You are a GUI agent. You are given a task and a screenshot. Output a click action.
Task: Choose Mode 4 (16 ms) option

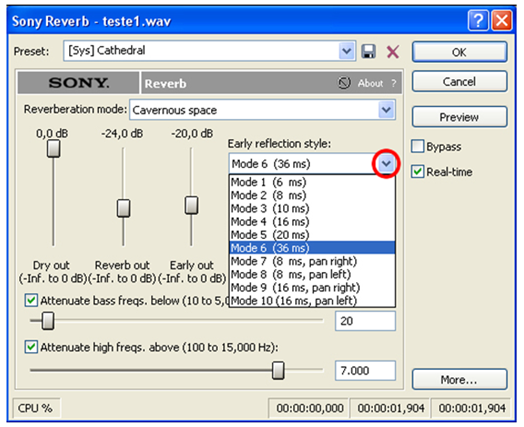click(x=312, y=222)
